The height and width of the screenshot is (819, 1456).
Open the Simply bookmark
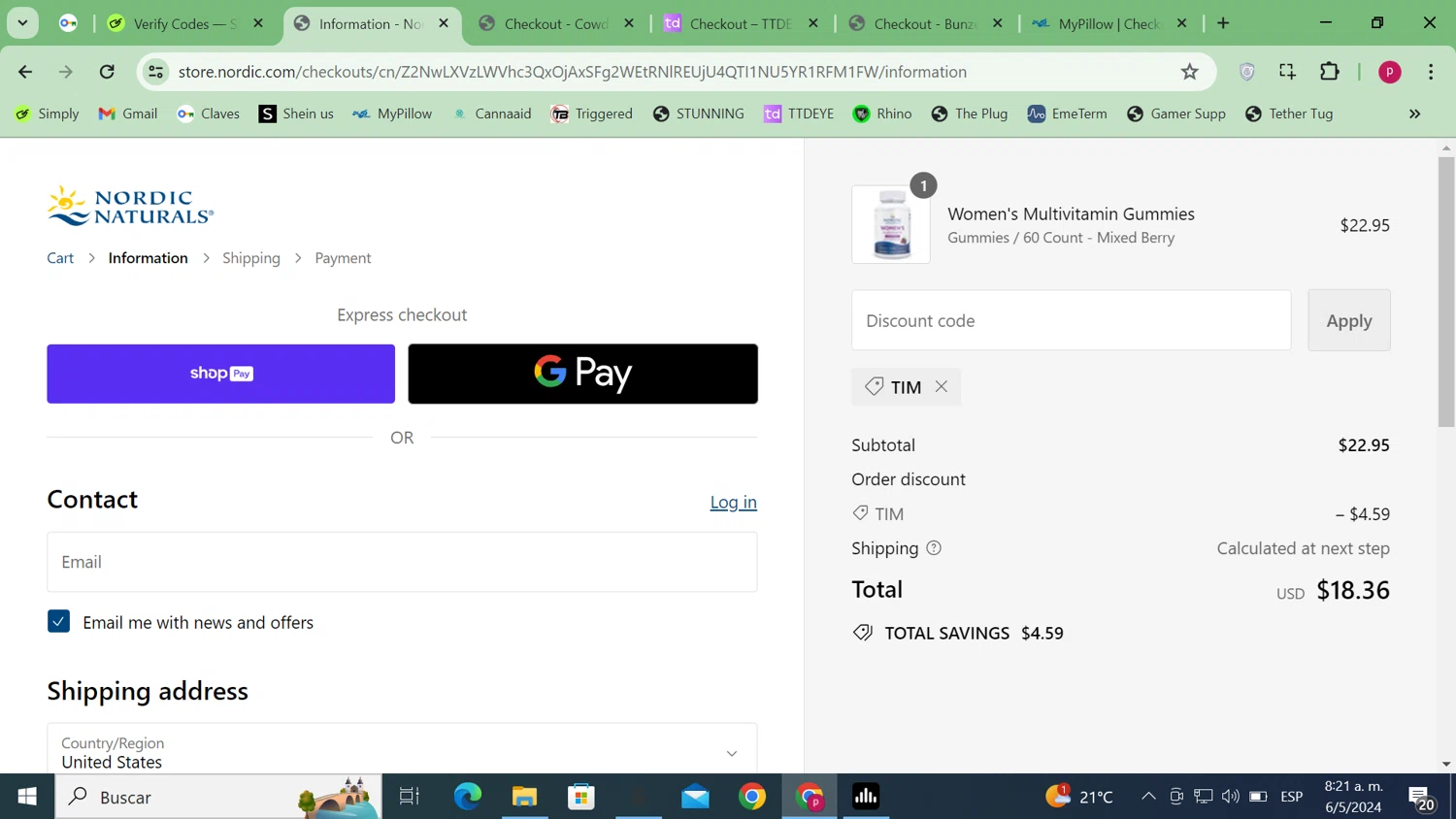(x=47, y=114)
